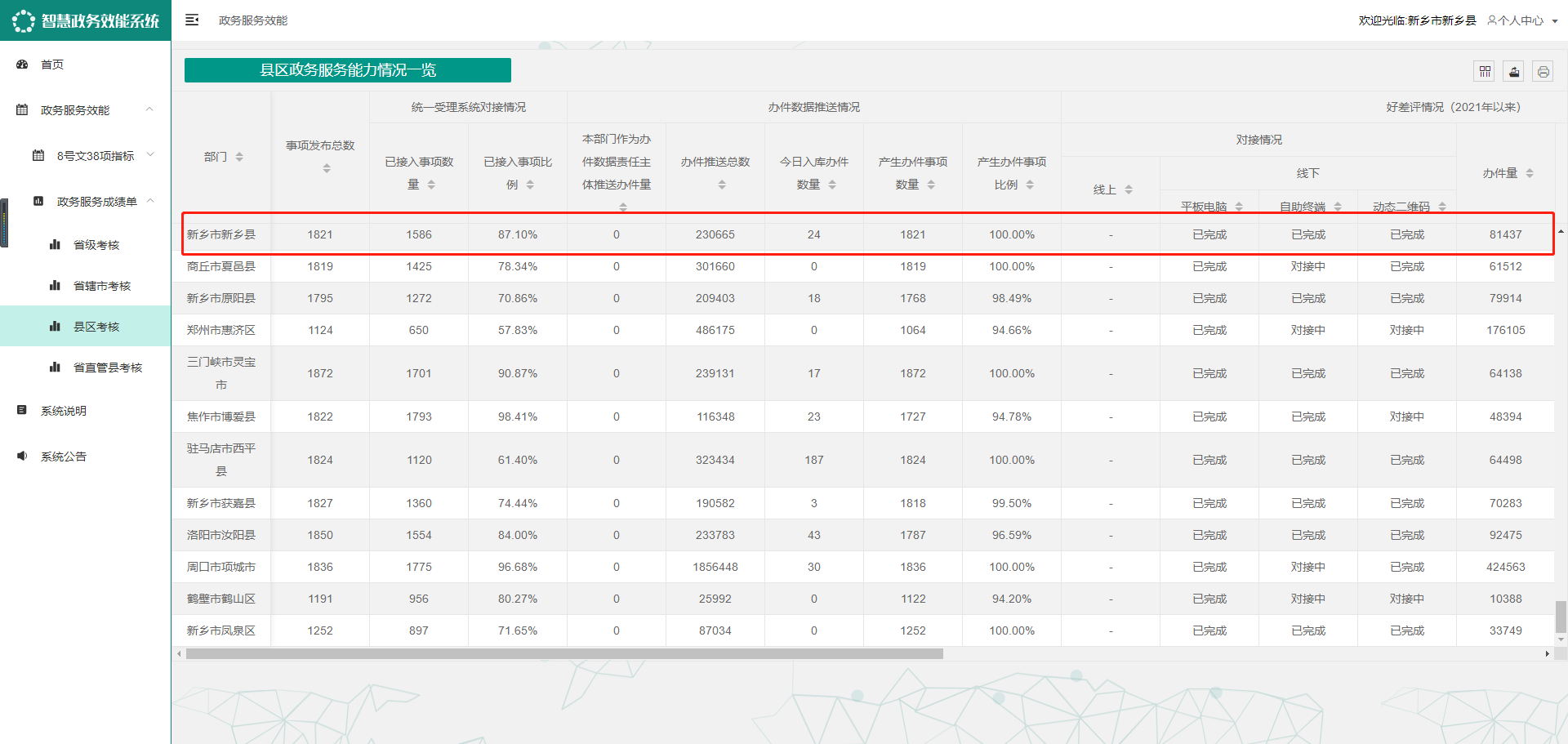Click the export table icon
This screenshot has width=1568, height=744.
(x=1514, y=72)
